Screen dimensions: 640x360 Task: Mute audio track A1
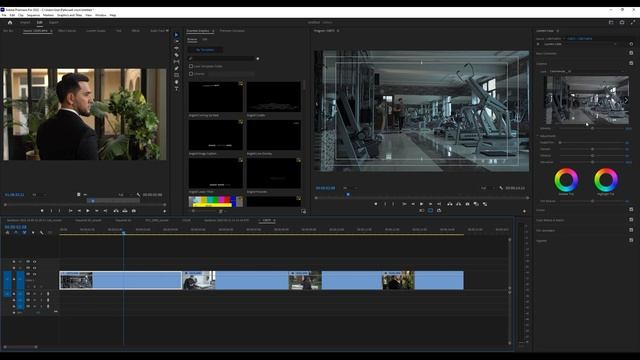(34, 293)
